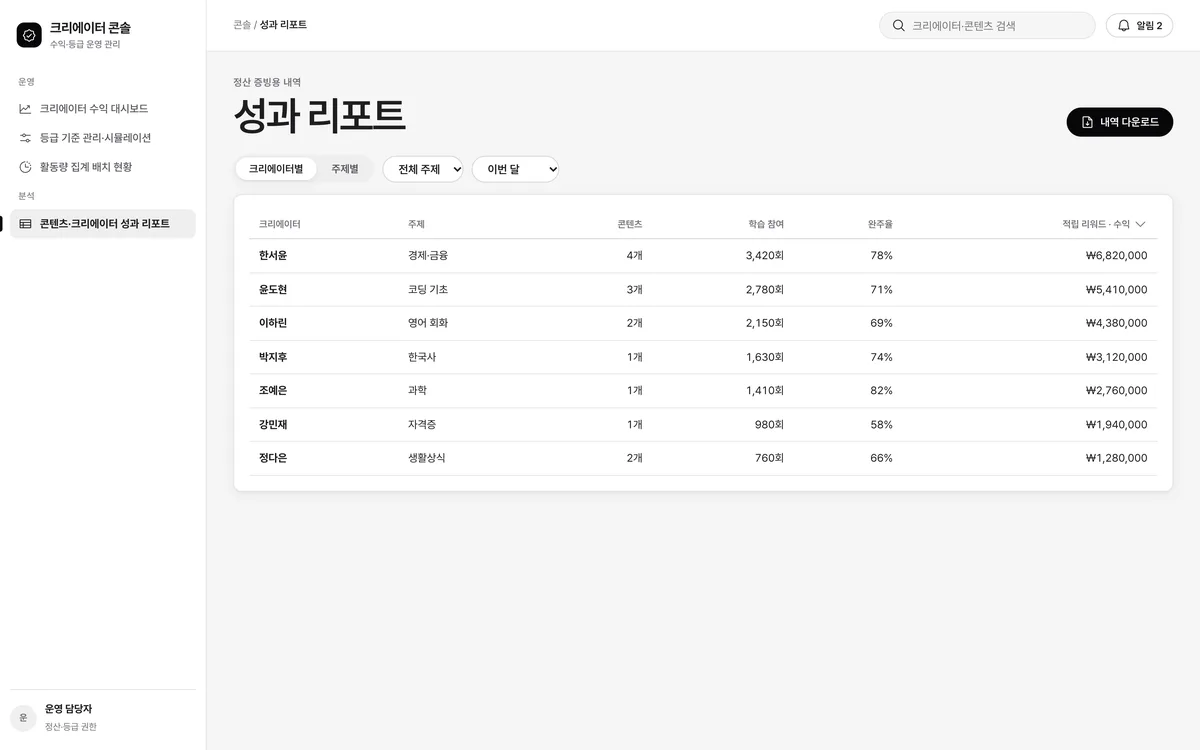Click the 크리에이터 콘솔 logo icon
Image resolution: width=1200 pixels, height=750 pixels.
coord(29,35)
